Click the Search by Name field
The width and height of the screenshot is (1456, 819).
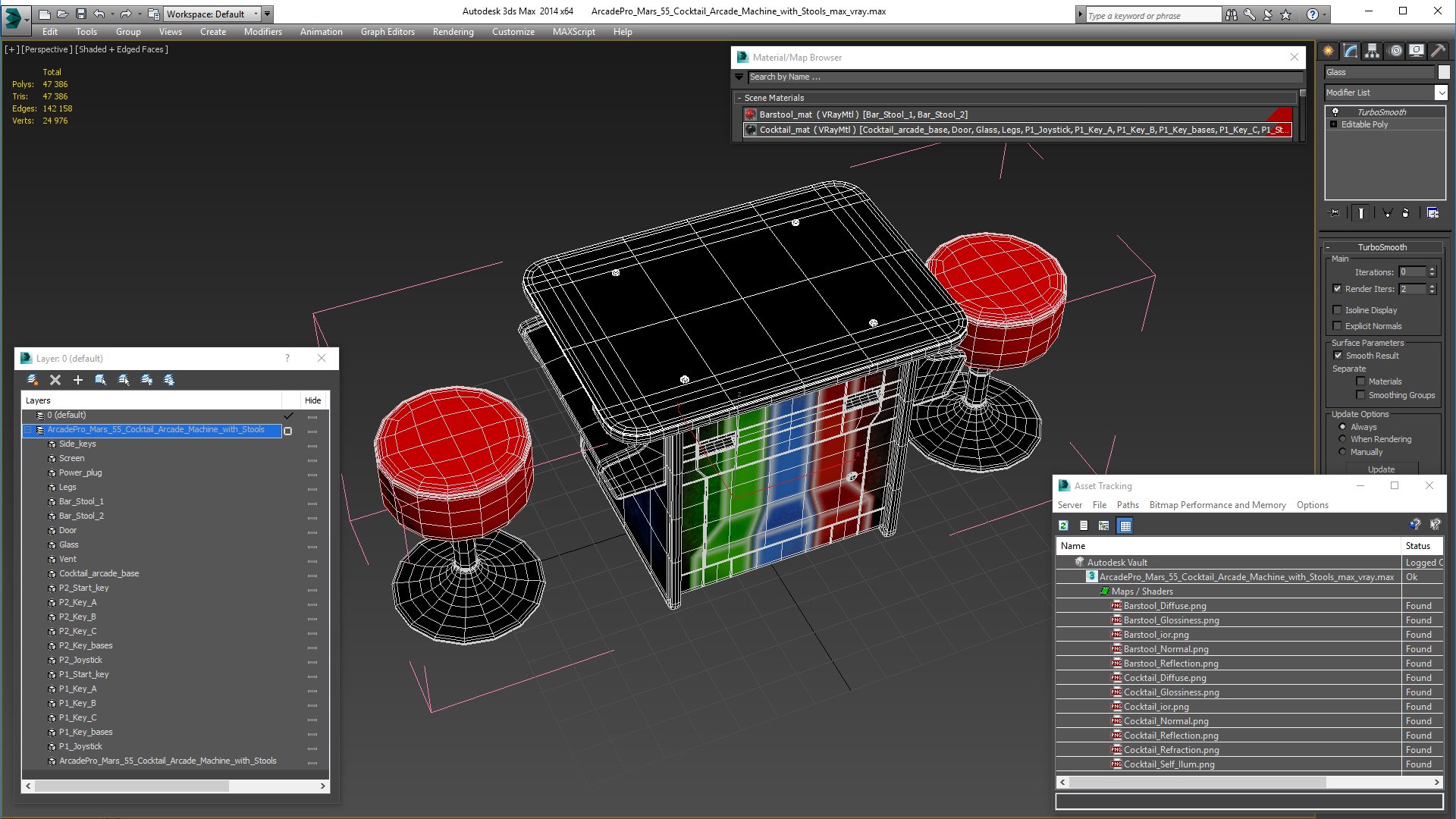(1025, 77)
